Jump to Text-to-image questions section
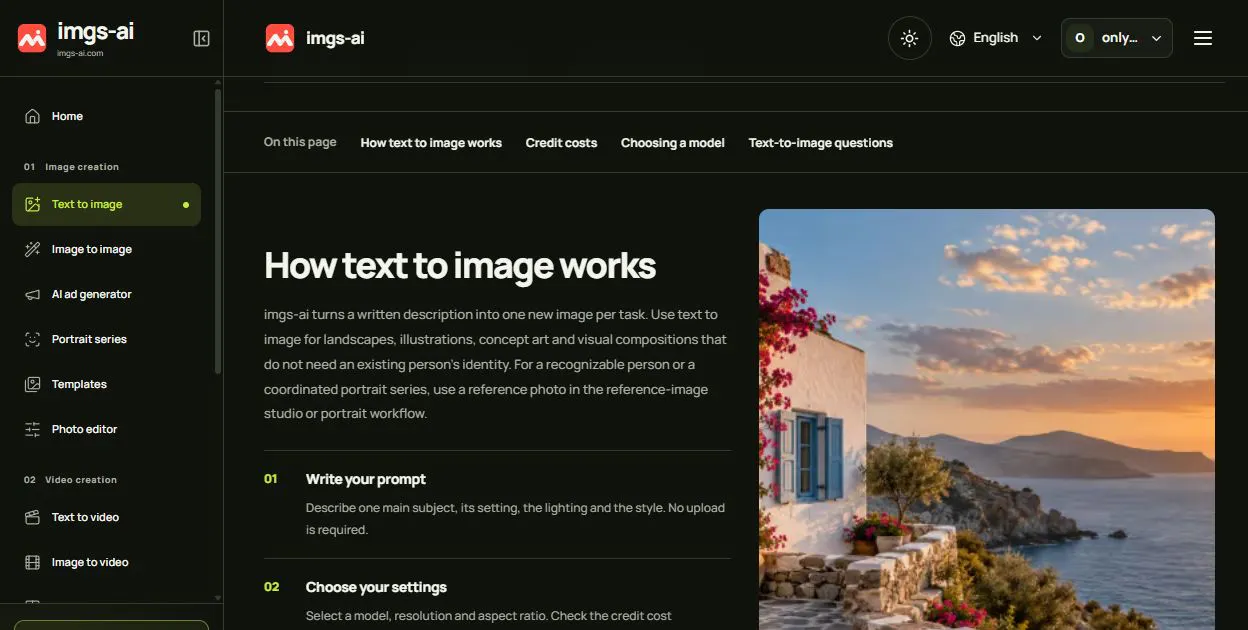The image size is (1248, 630). pyautogui.click(x=820, y=143)
